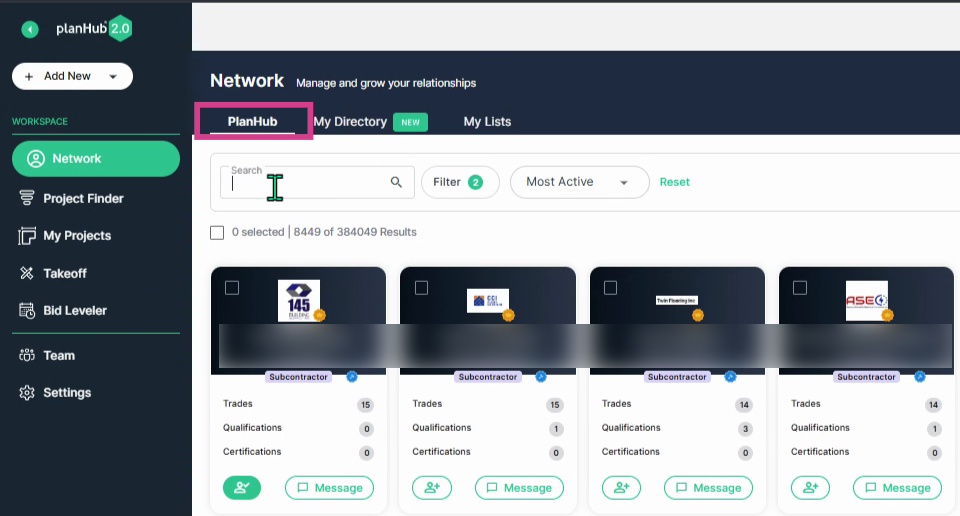The image size is (960, 516).
Task: Open Network in workspace sidebar
Action: [x=96, y=159]
